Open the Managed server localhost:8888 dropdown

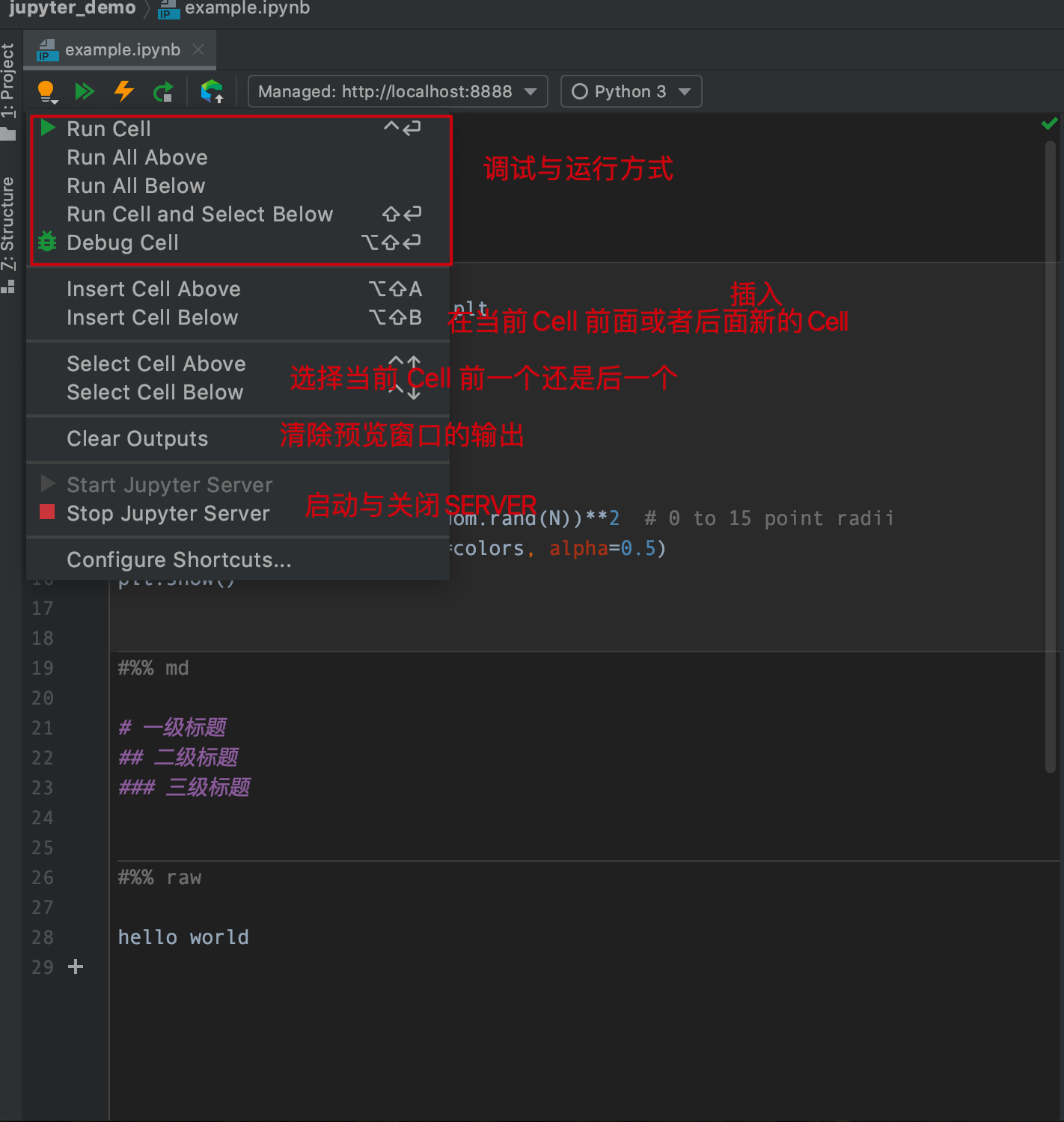click(x=397, y=91)
